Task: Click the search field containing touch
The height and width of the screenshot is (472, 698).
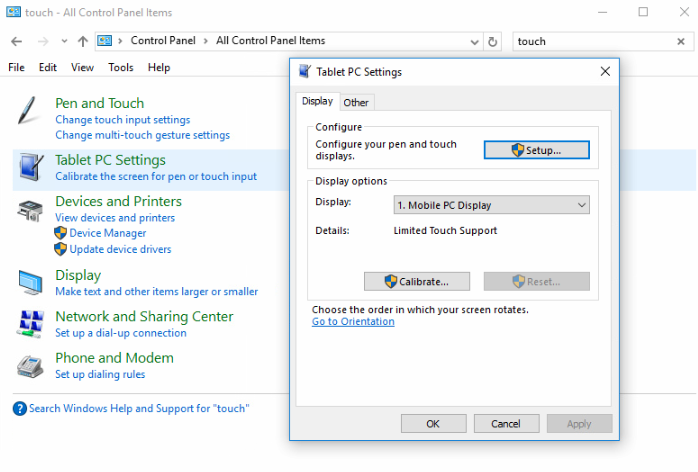Action: click(x=590, y=42)
